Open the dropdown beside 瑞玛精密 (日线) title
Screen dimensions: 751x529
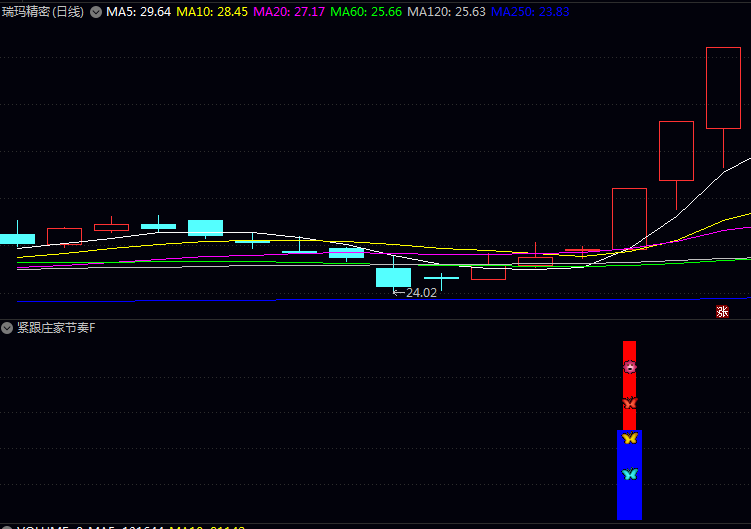(96, 12)
